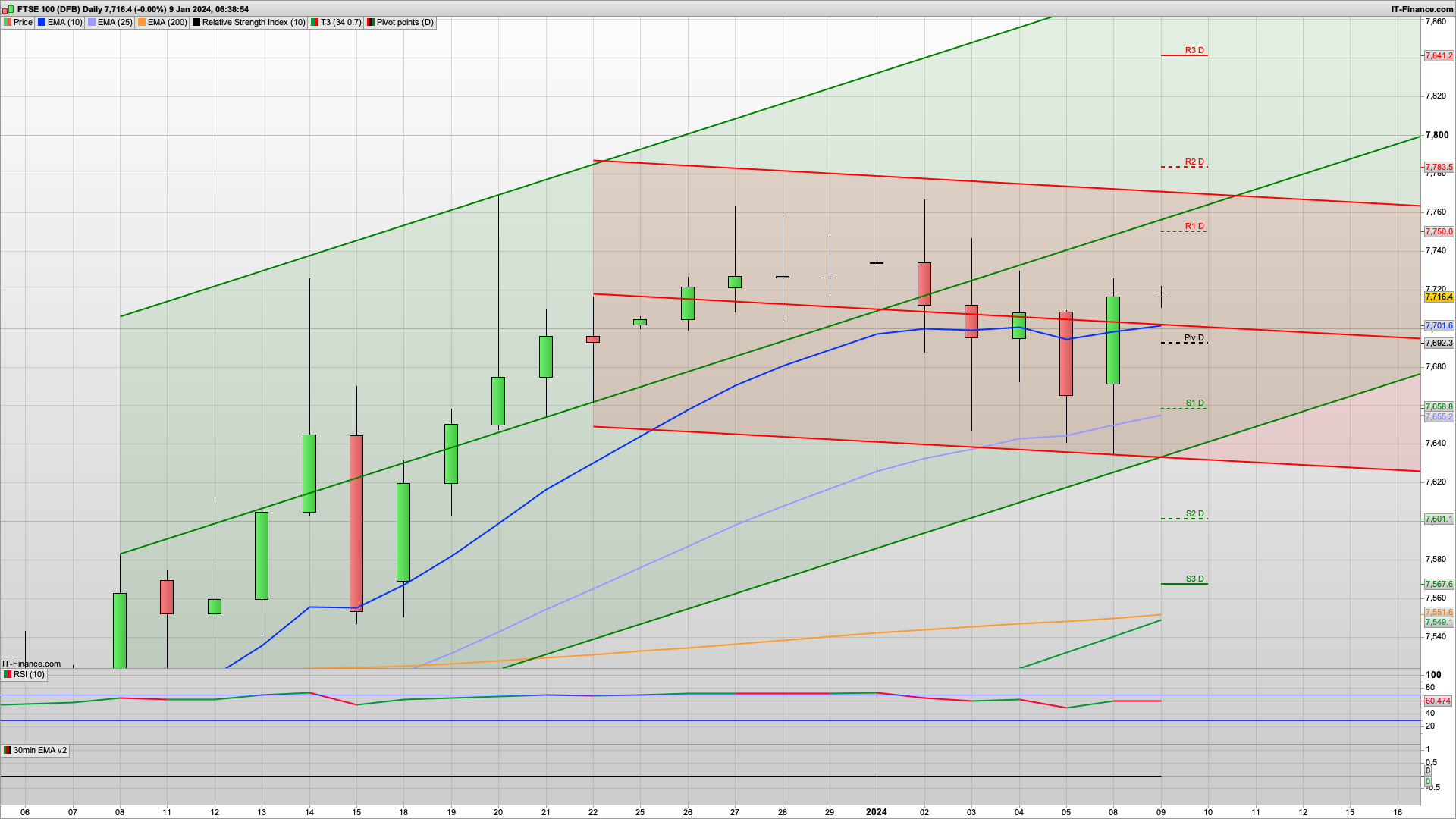Click the orange EMA (200) color swatch
The image size is (1456, 819).
[142, 22]
